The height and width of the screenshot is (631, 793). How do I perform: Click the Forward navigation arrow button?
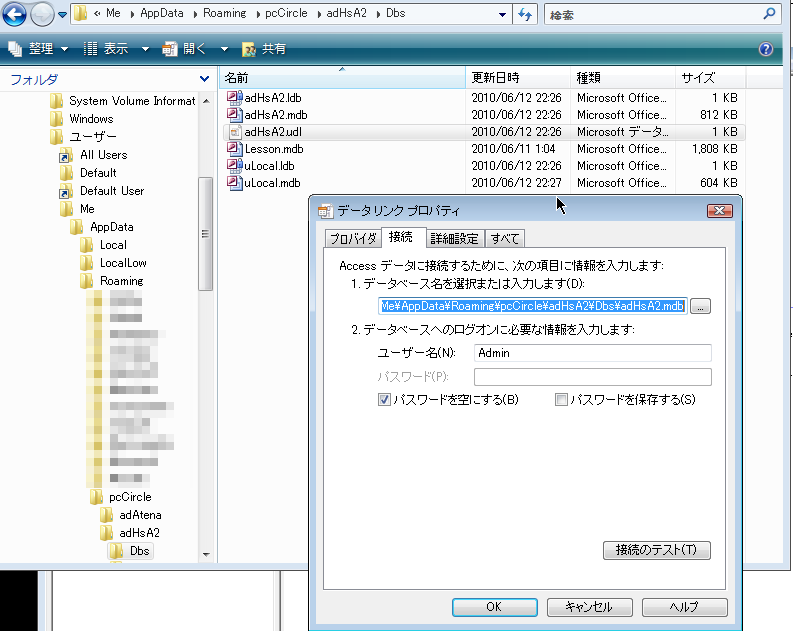[x=42, y=14]
